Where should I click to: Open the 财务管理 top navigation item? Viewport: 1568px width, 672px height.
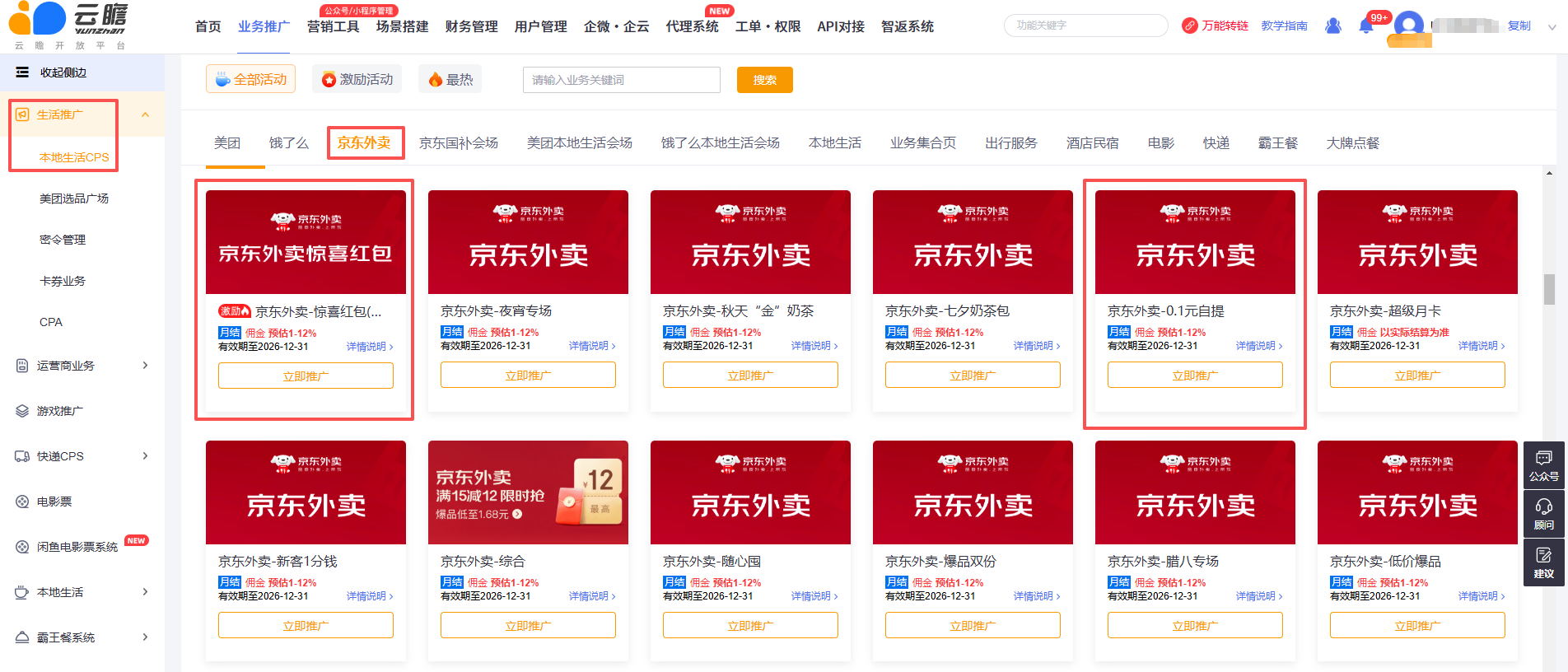click(472, 26)
